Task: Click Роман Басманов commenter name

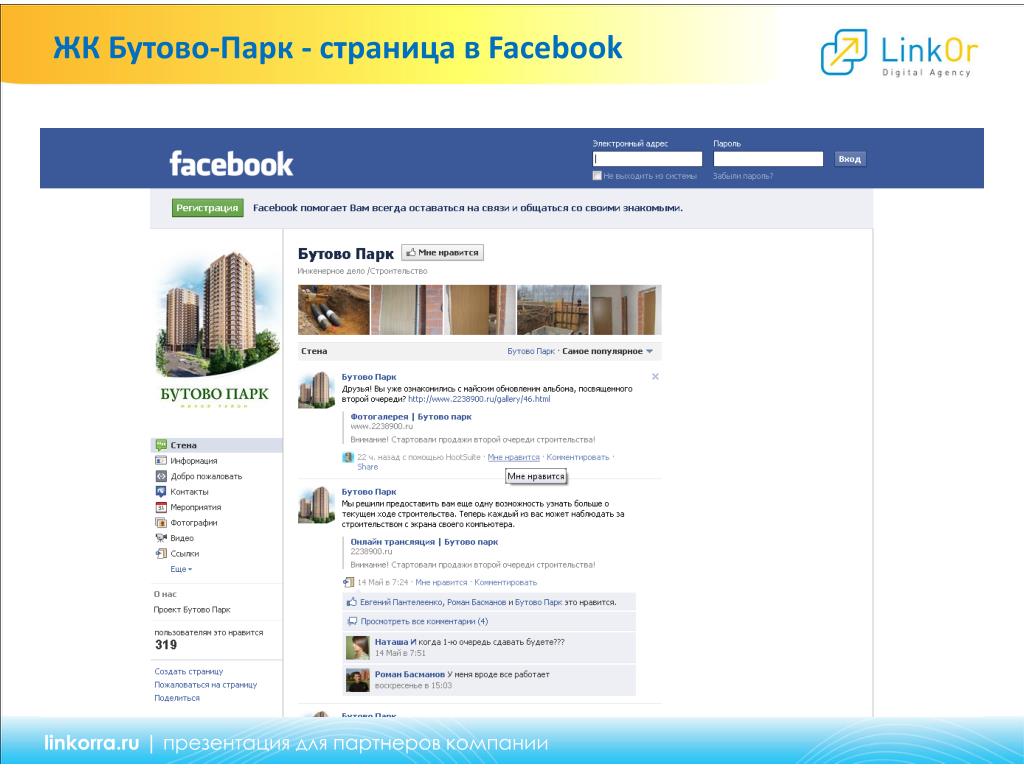Action: click(409, 675)
